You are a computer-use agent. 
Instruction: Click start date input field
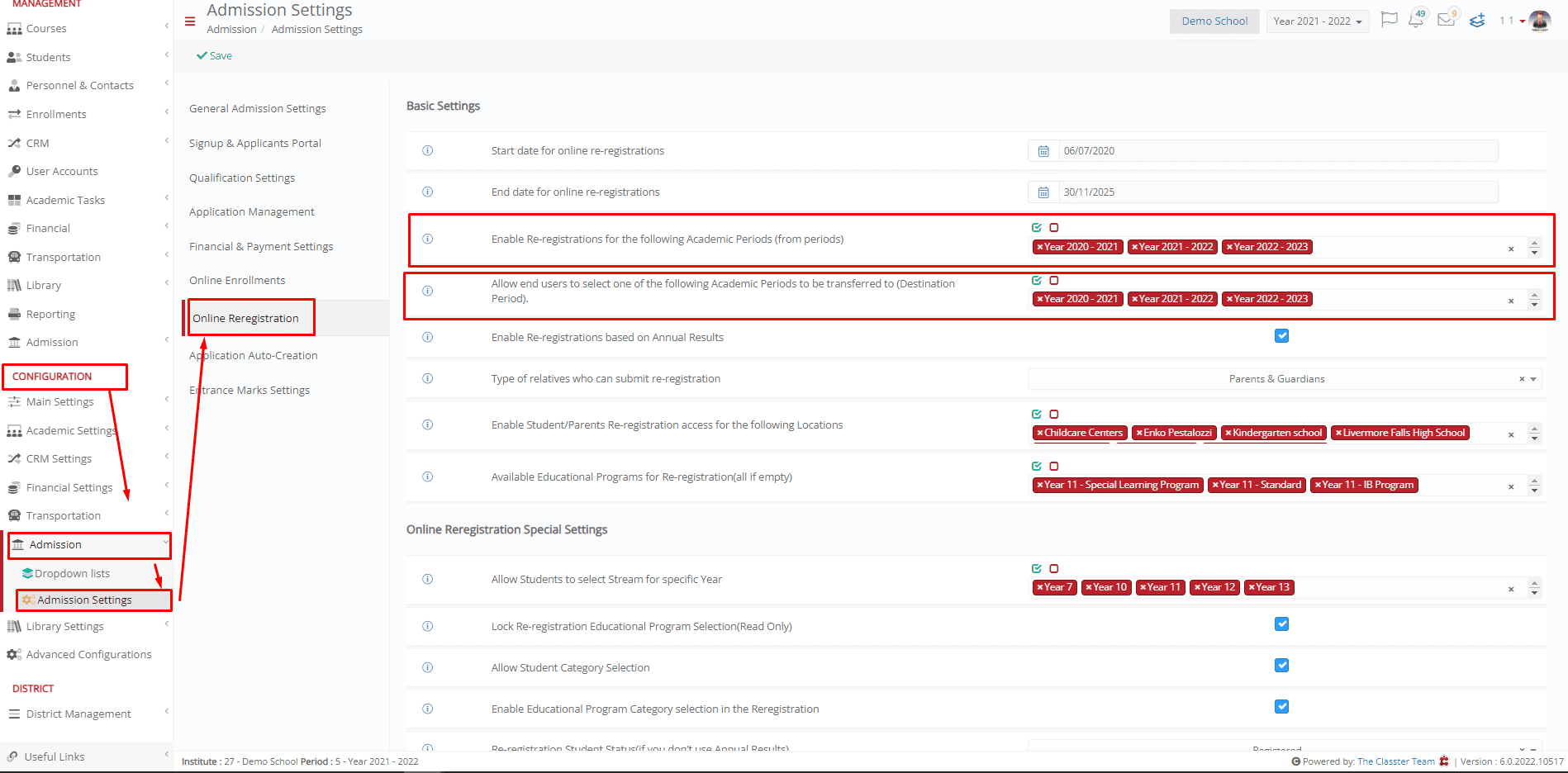[1279, 151]
